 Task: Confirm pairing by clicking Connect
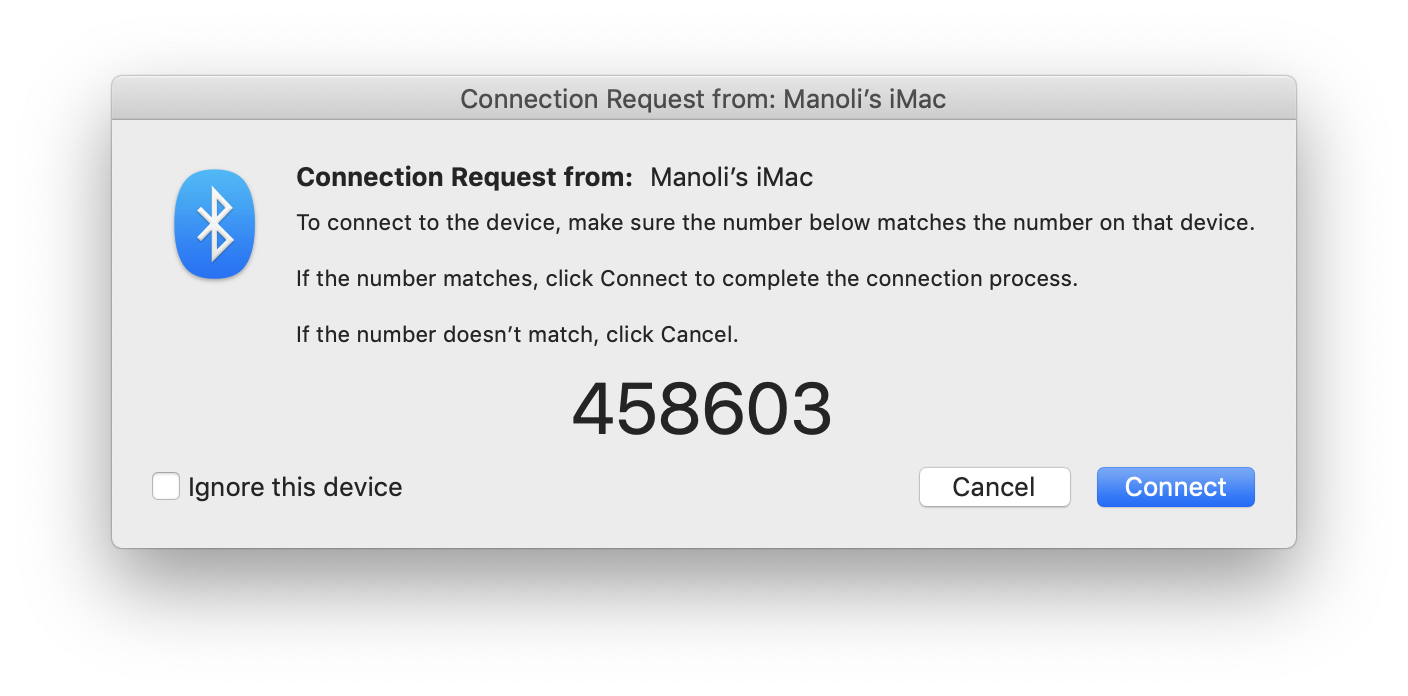(x=1175, y=487)
